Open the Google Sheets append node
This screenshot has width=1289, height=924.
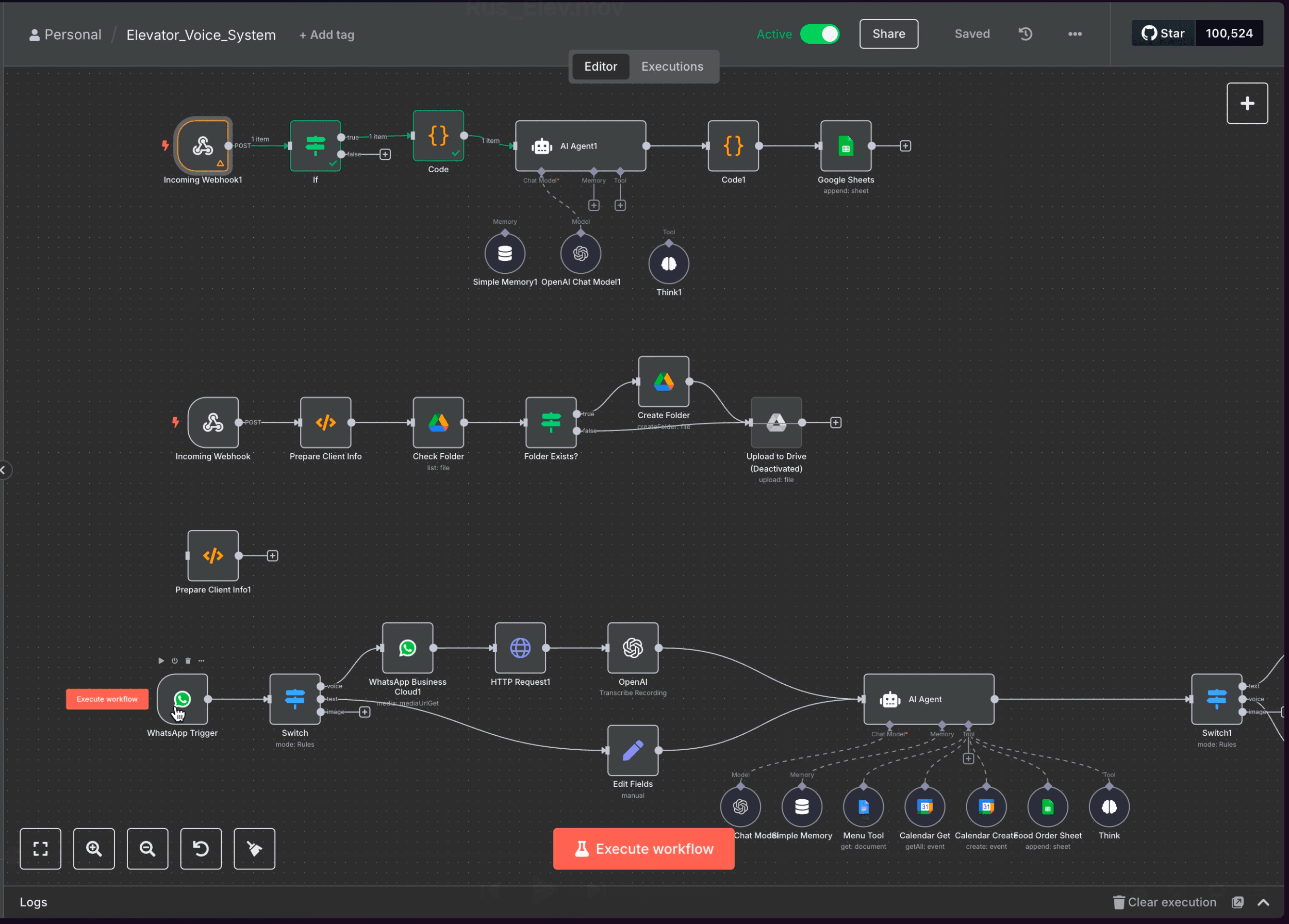coord(845,145)
